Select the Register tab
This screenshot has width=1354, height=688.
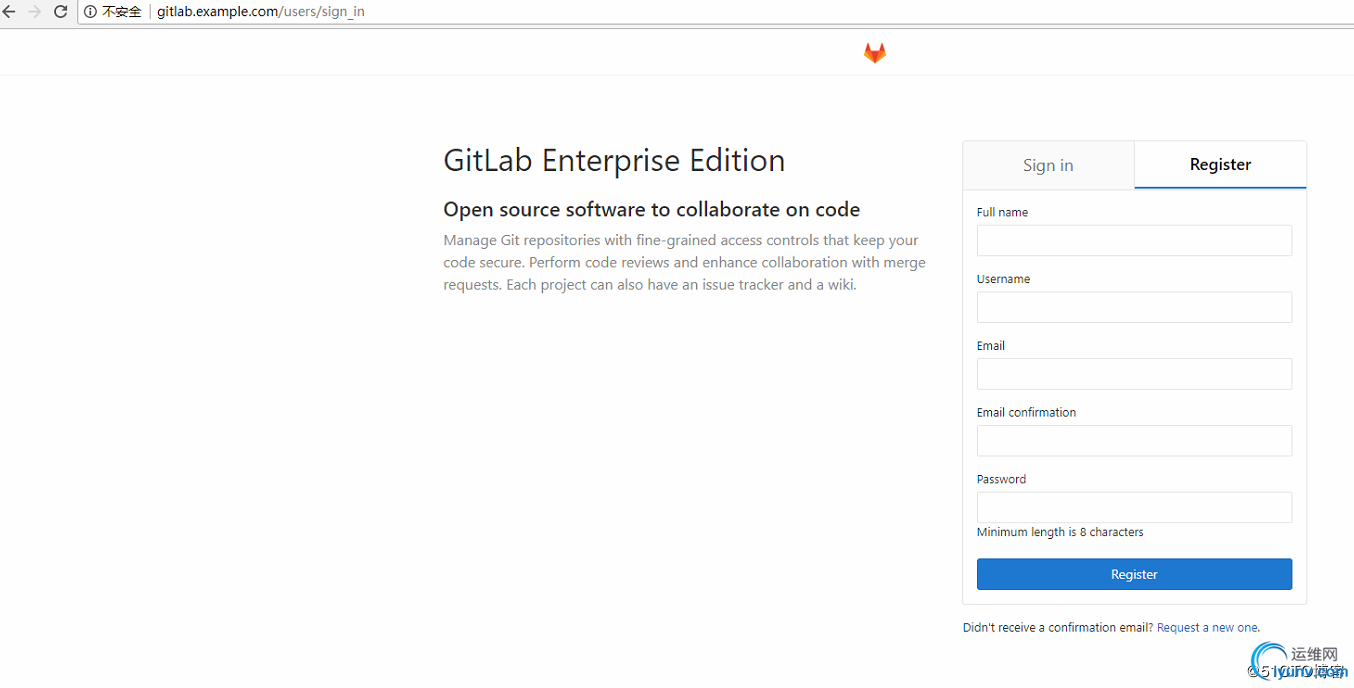[1220, 165]
